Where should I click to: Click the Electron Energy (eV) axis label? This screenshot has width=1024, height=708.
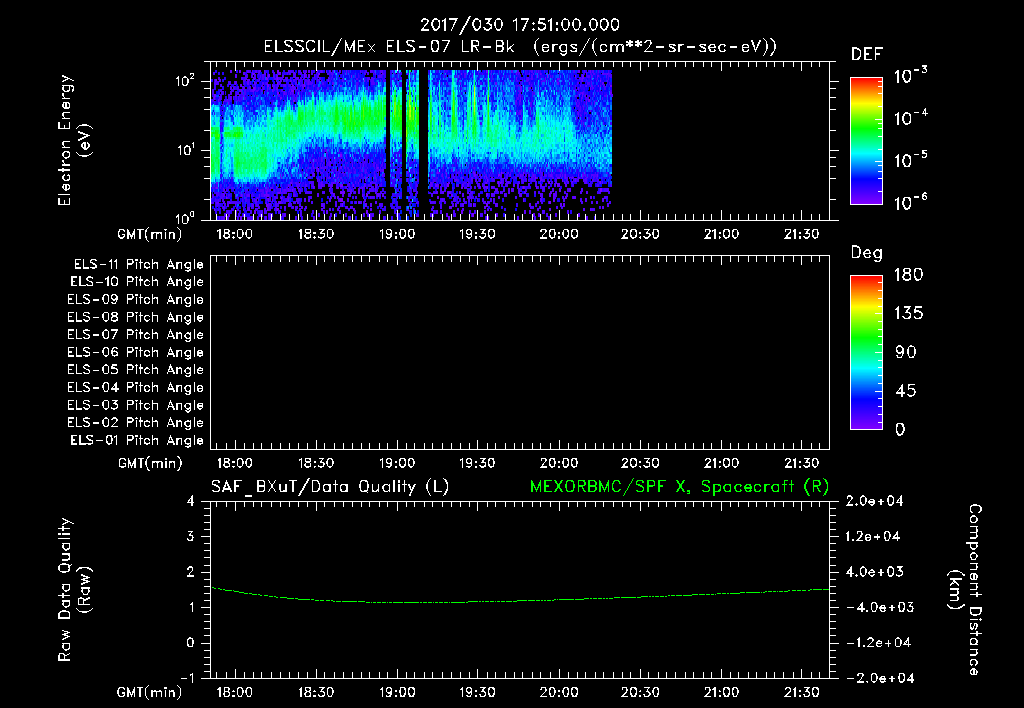(x=74, y=140)
